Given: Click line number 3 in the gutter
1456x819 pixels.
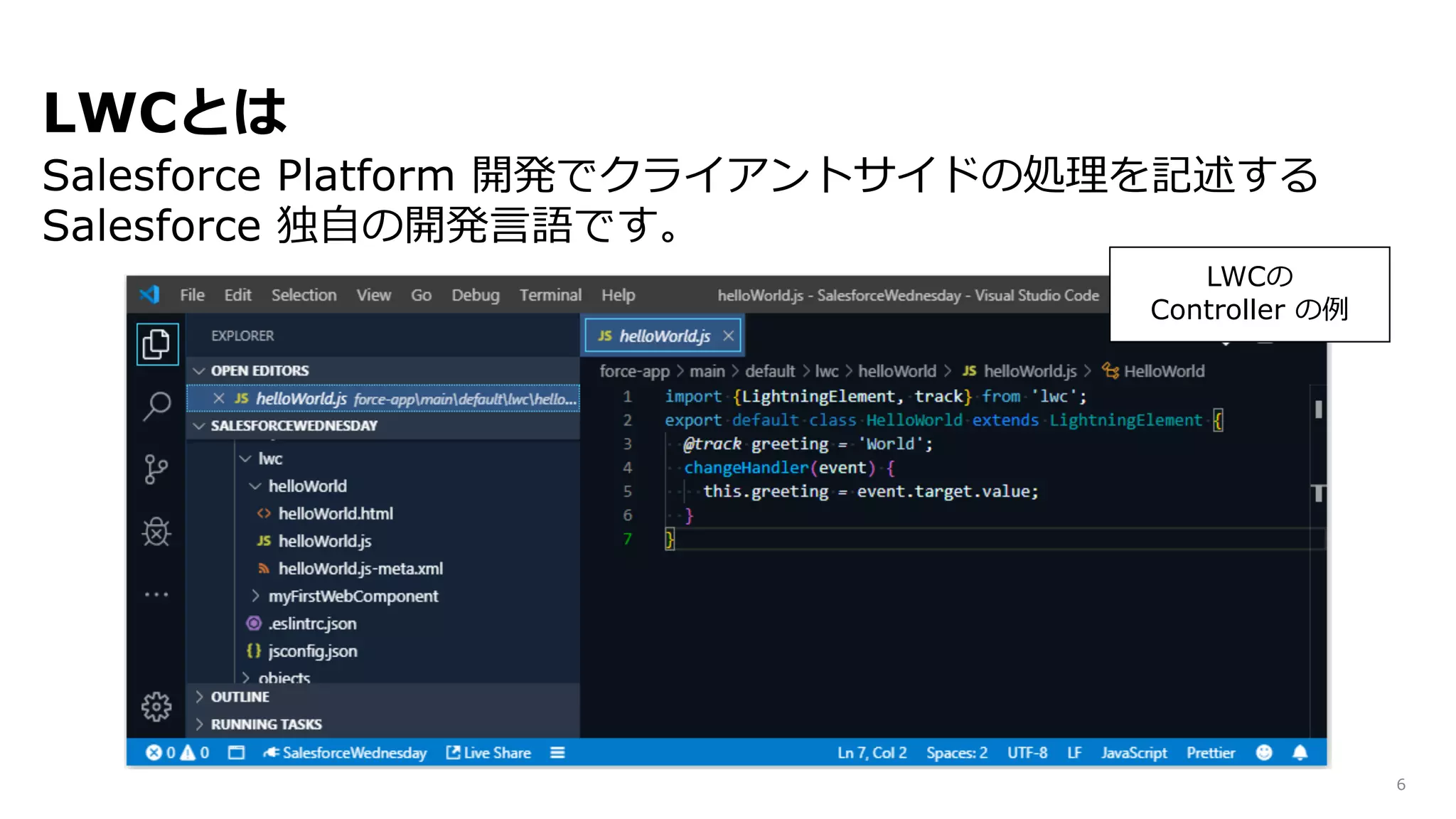Looking at the screenshot, I should [x=627, y=444].
